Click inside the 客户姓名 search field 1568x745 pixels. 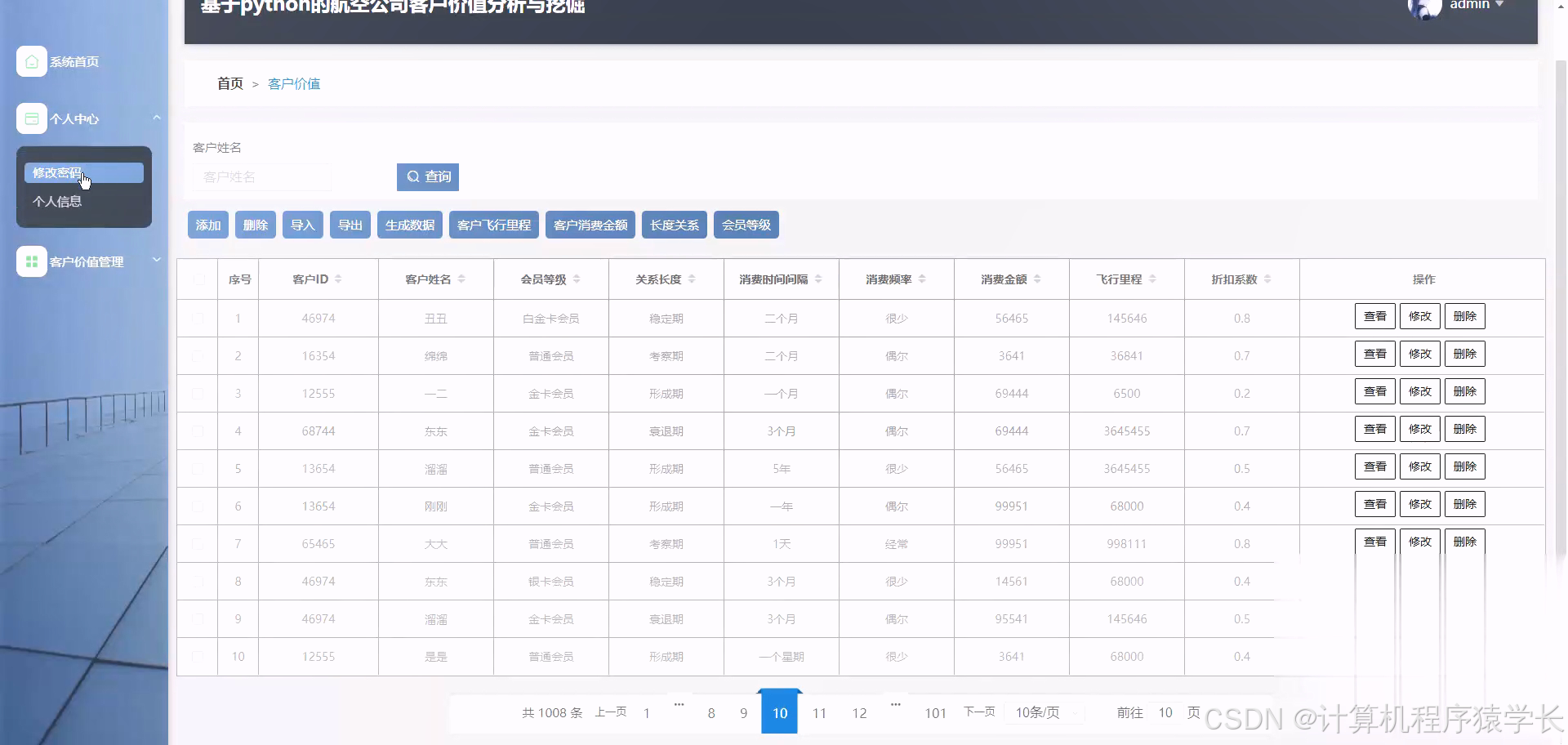263,176
